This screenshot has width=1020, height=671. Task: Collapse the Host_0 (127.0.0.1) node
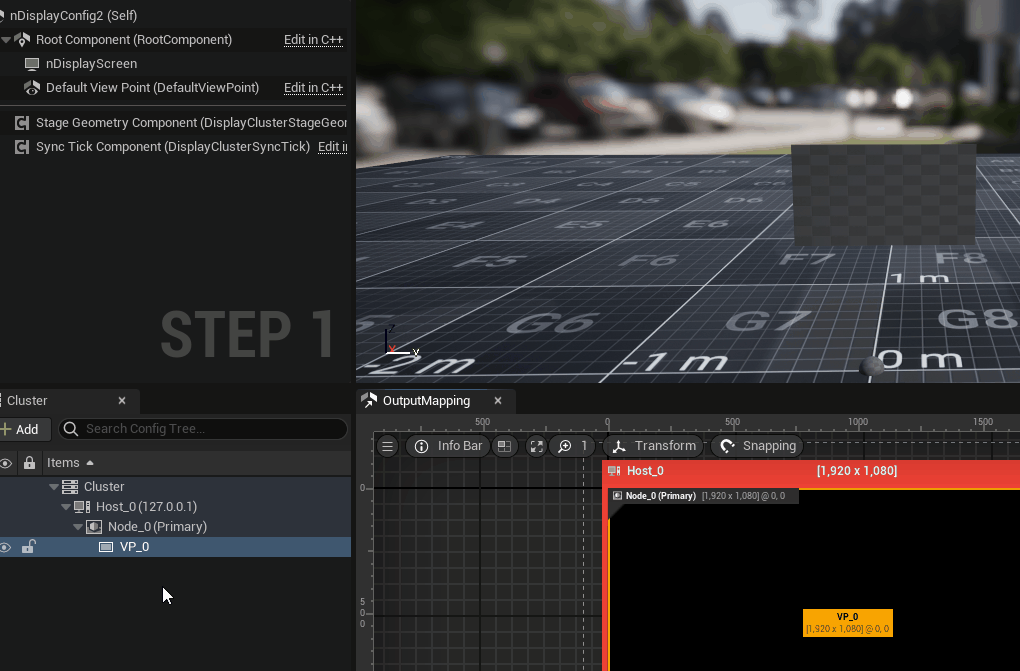[x=66, y=507]
